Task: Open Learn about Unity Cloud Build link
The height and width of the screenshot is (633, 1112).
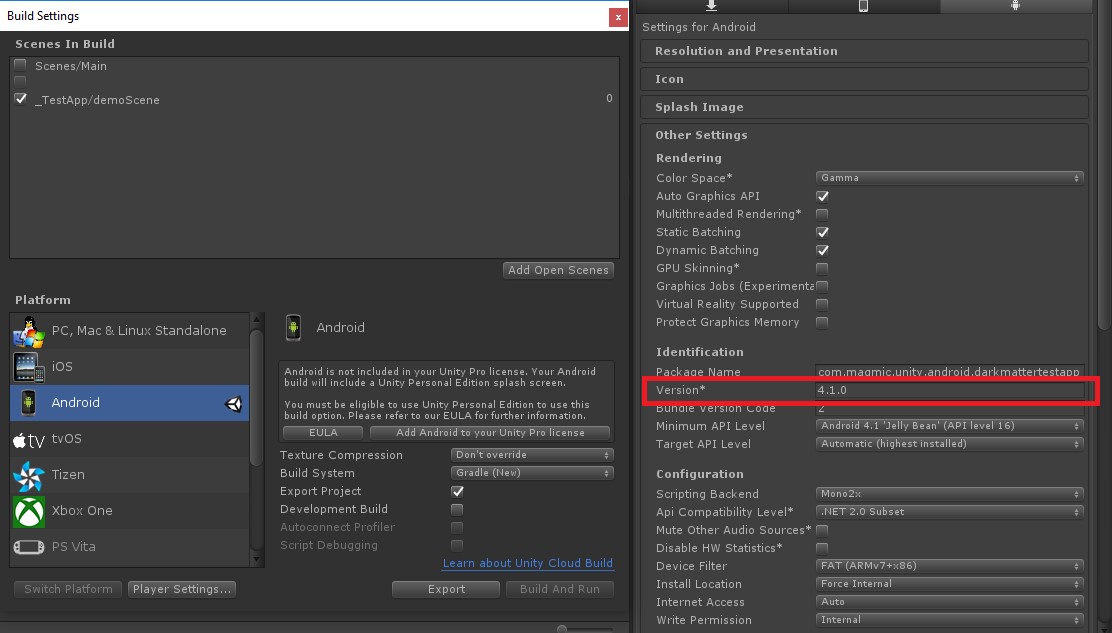Action: coord(528,563)
